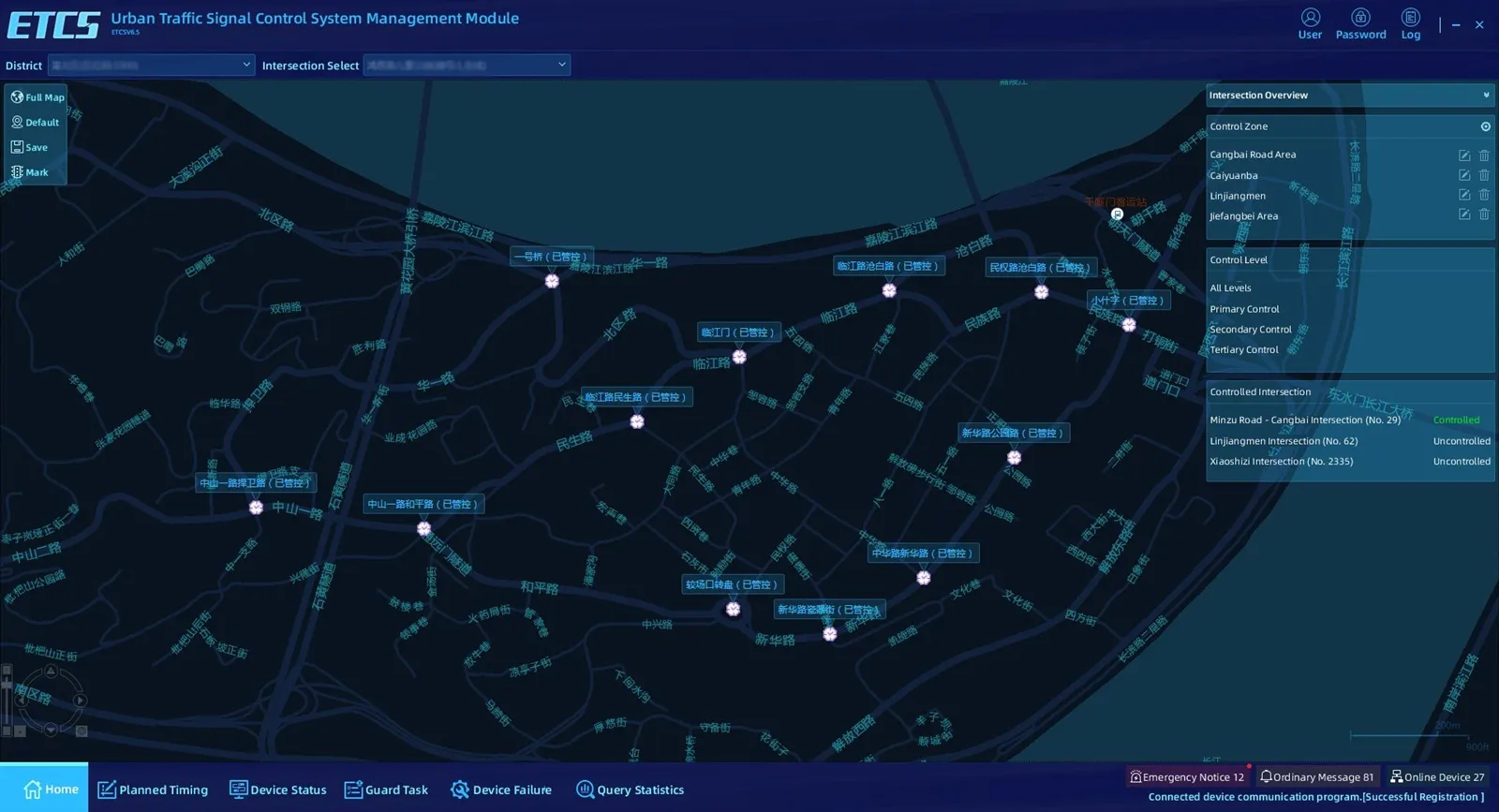The width and height of the screenshot is (1499, 812).
Task: Reset map with Default tool
Action: click(x=35, y=123)
